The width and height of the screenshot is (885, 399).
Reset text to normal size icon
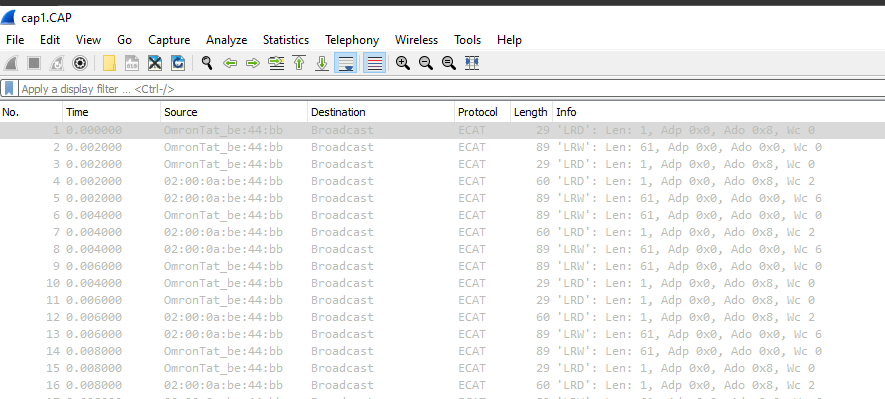click(x=449, y=63)
